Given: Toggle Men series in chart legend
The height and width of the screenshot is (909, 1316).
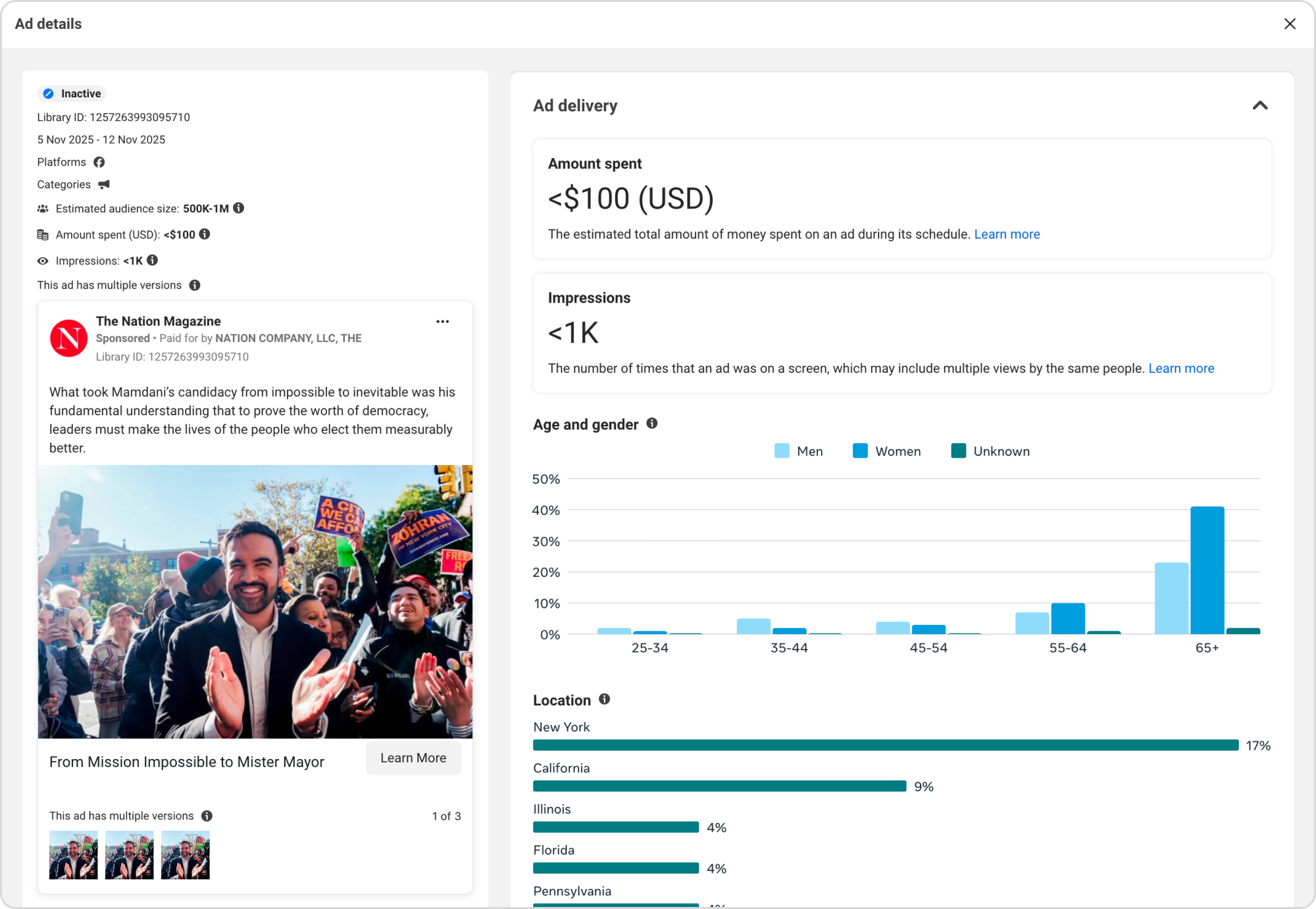Looking at the screenshot, I should click(798, 451).
